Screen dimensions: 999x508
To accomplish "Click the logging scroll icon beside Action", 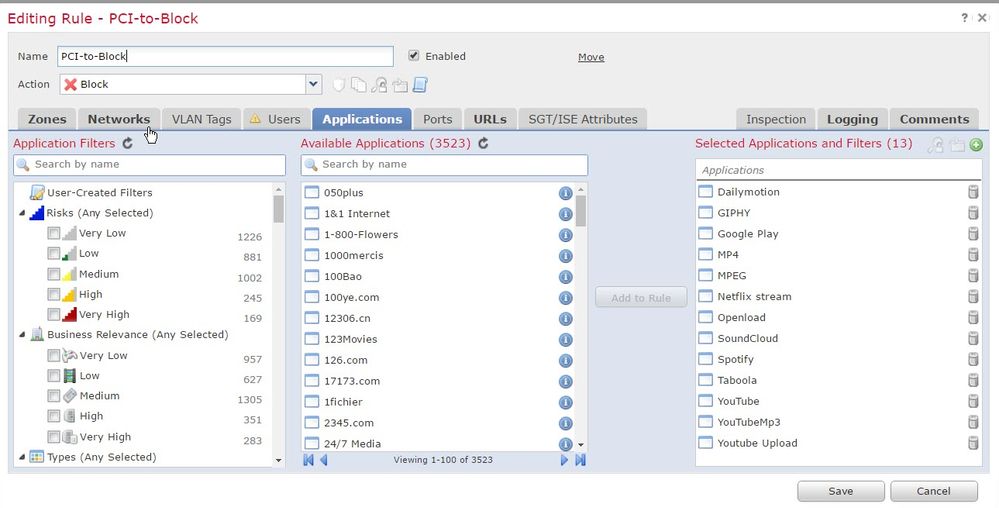I will click(x=420, y=85).
